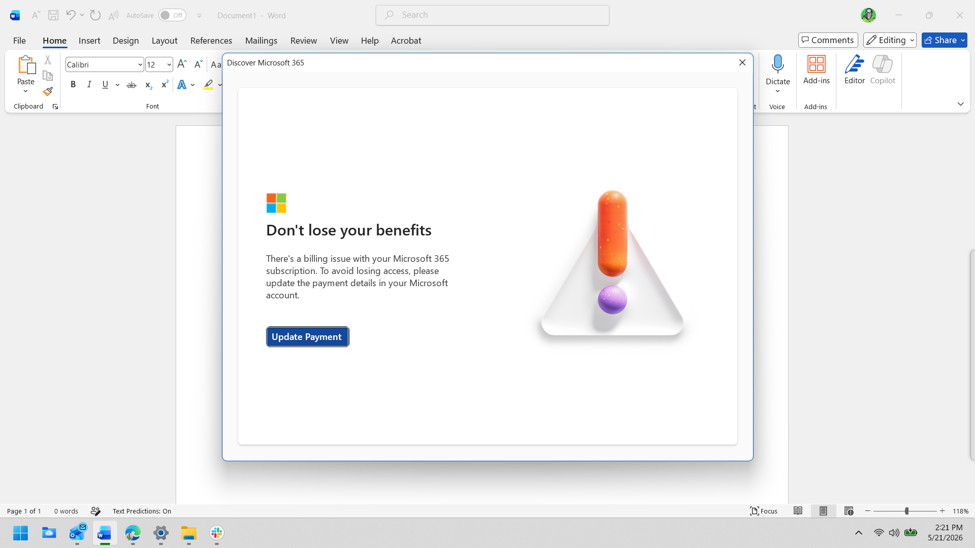Switch to Mailings tab
This screenshot has height=548, width=975.
[261, 40]
